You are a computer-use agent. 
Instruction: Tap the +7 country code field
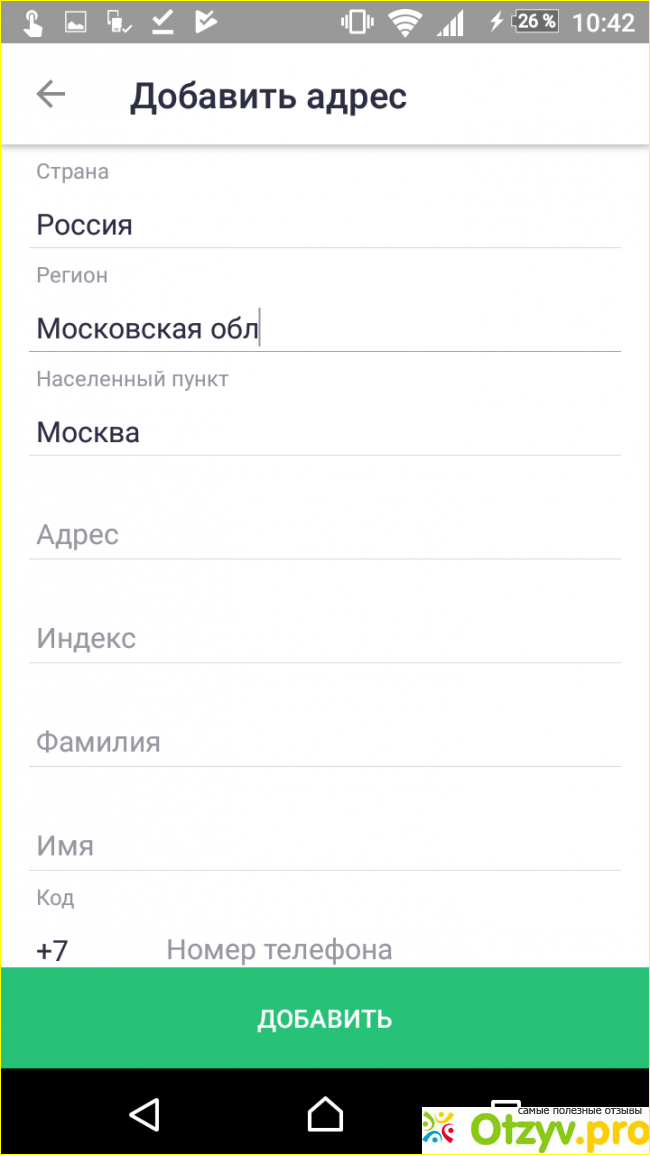53,949
